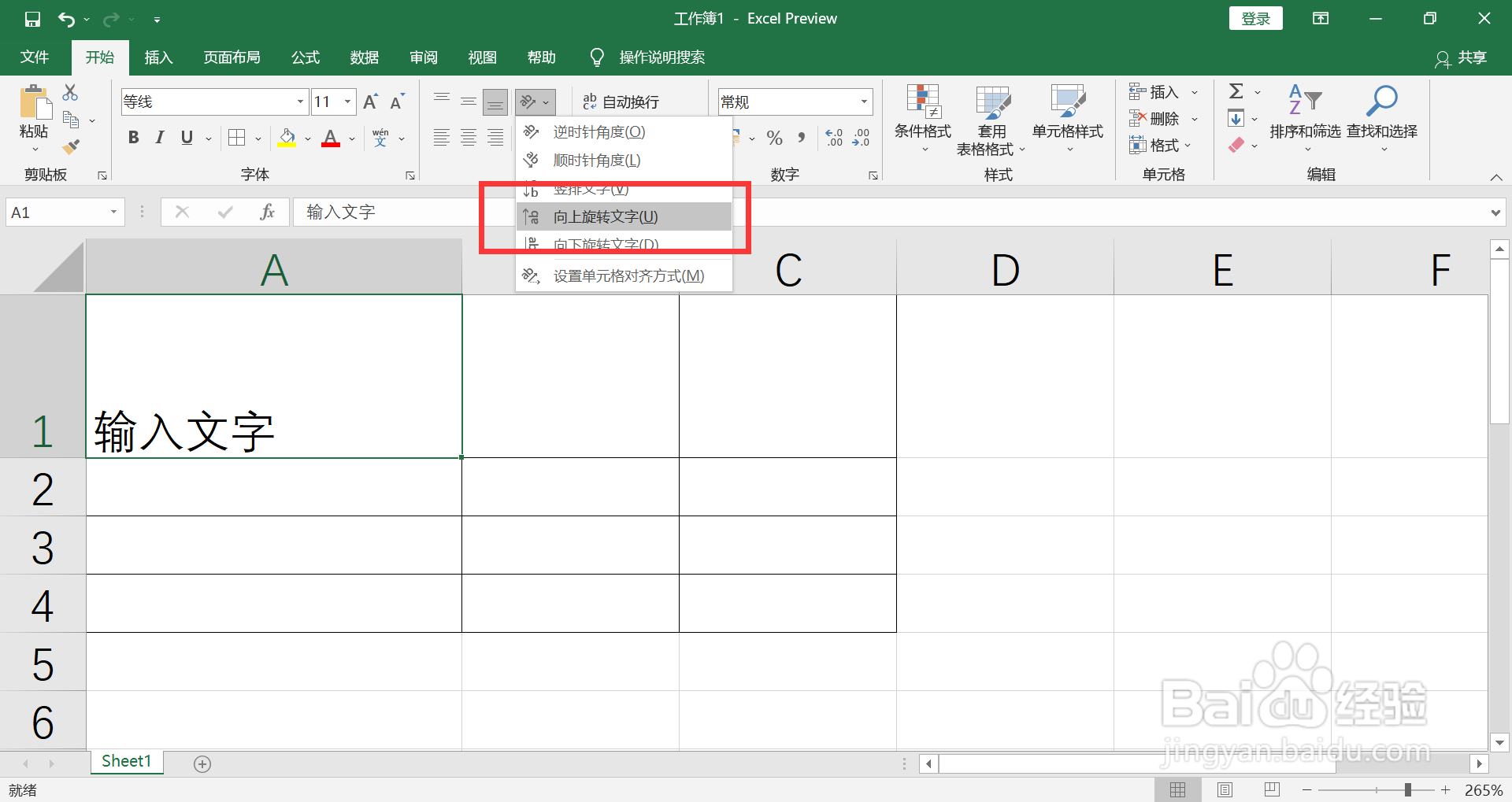Add a new sheet with the plus icon
Image resolution: width=1512 pixels, height=802 pixels.
202,764
